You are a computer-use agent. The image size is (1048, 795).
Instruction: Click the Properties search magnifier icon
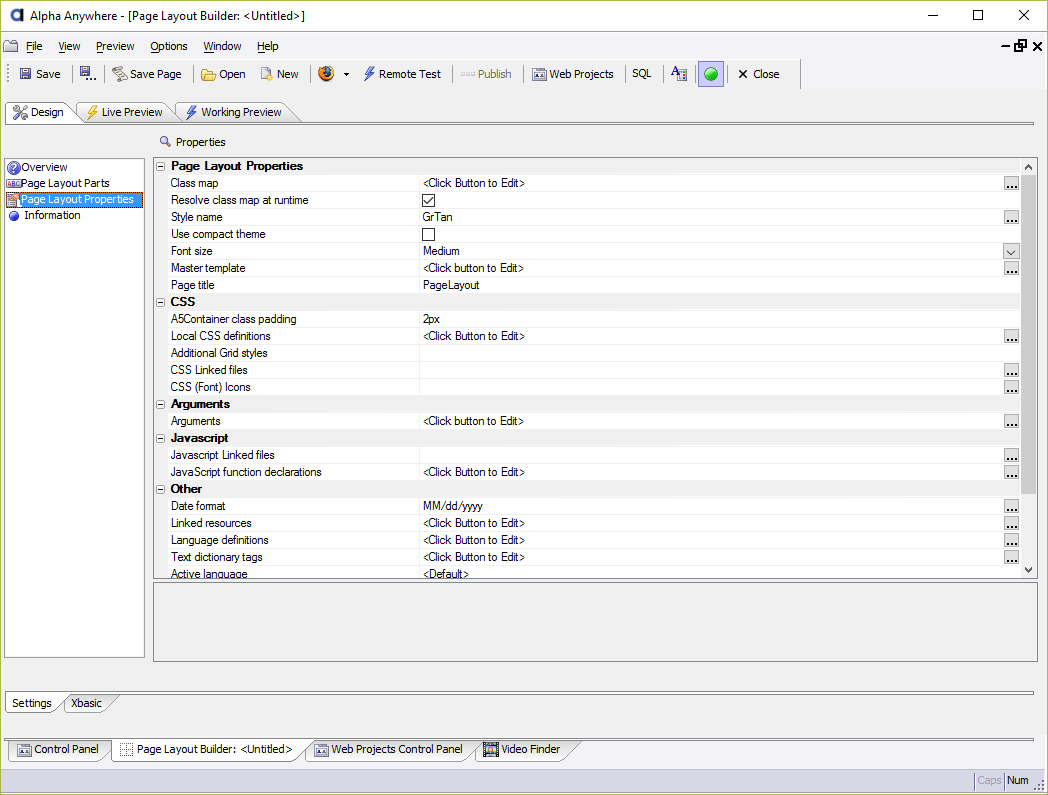click(x=165, y=141)
